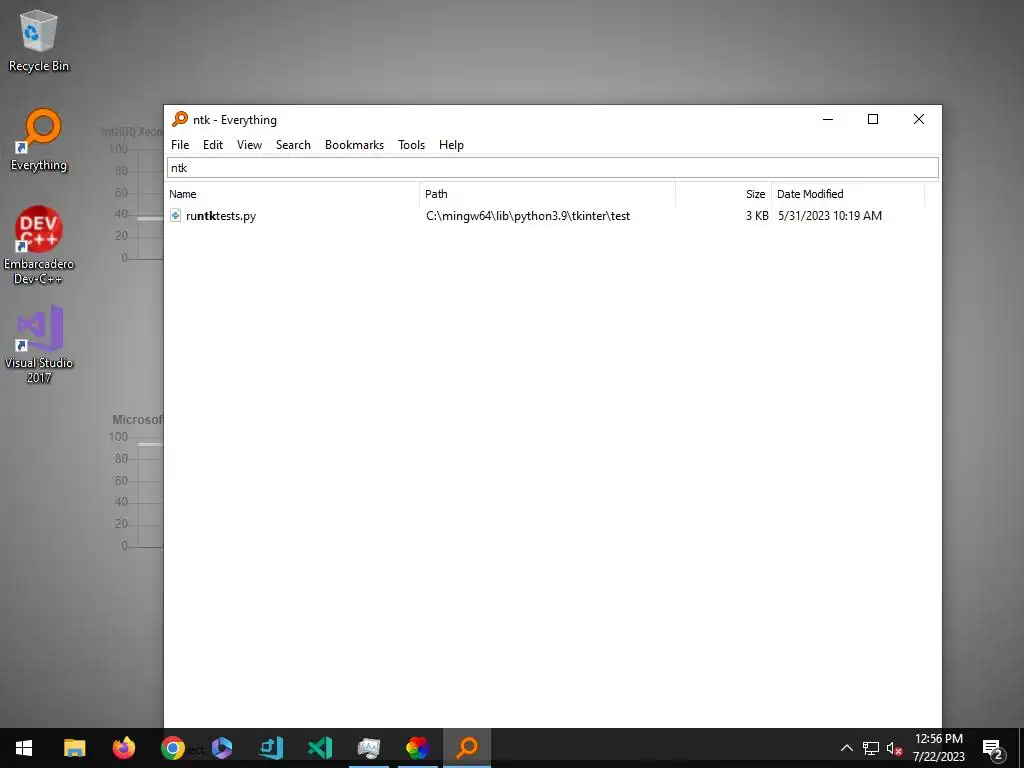Close the Everything window
Screen dimensions: 1024x768
point(919,120)
